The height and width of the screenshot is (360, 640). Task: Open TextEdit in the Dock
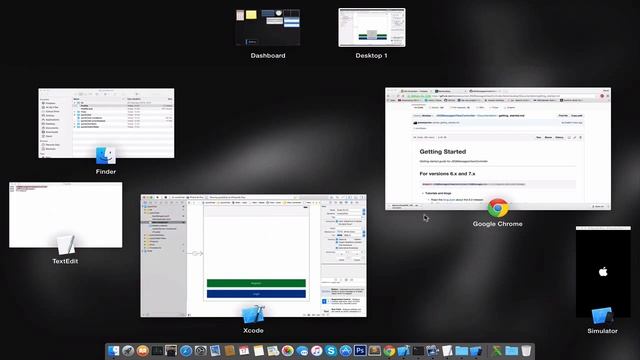447,351
